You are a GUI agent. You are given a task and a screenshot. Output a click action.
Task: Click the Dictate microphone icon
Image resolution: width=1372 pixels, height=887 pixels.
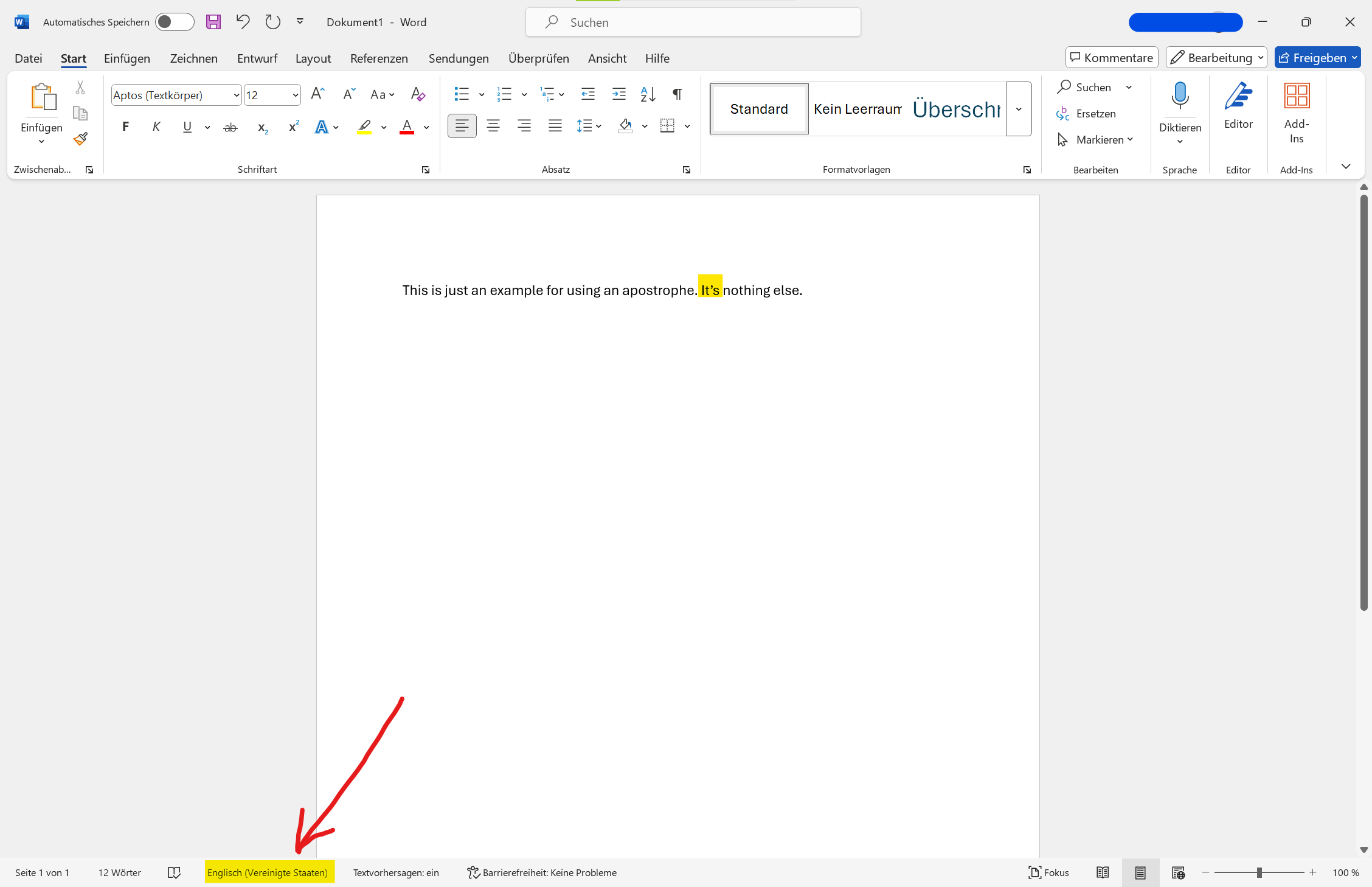[1180, 96]
